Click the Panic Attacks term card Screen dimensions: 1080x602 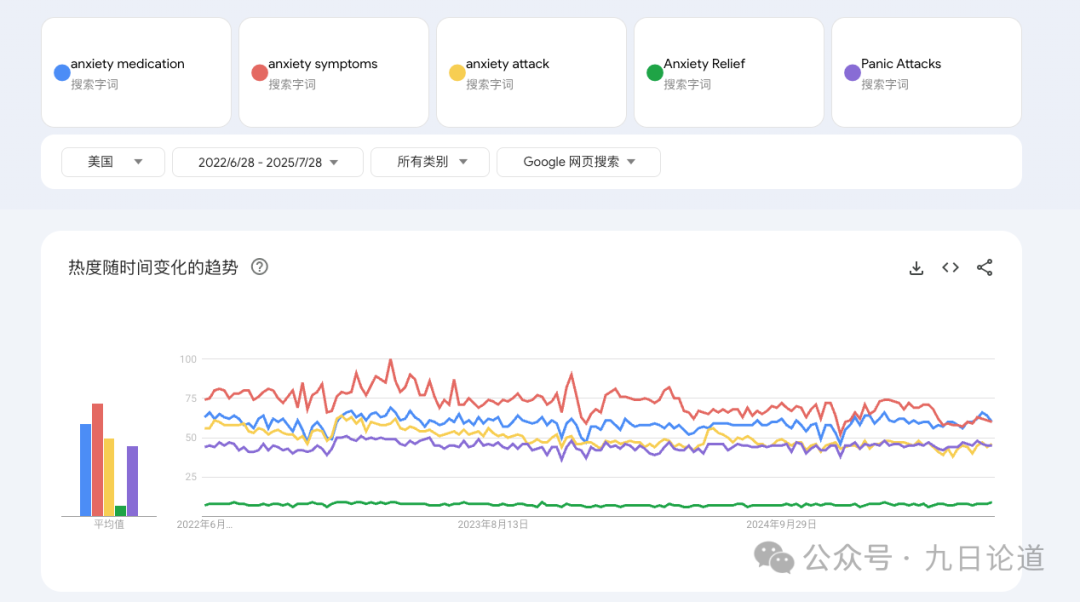tap(926, 72)
